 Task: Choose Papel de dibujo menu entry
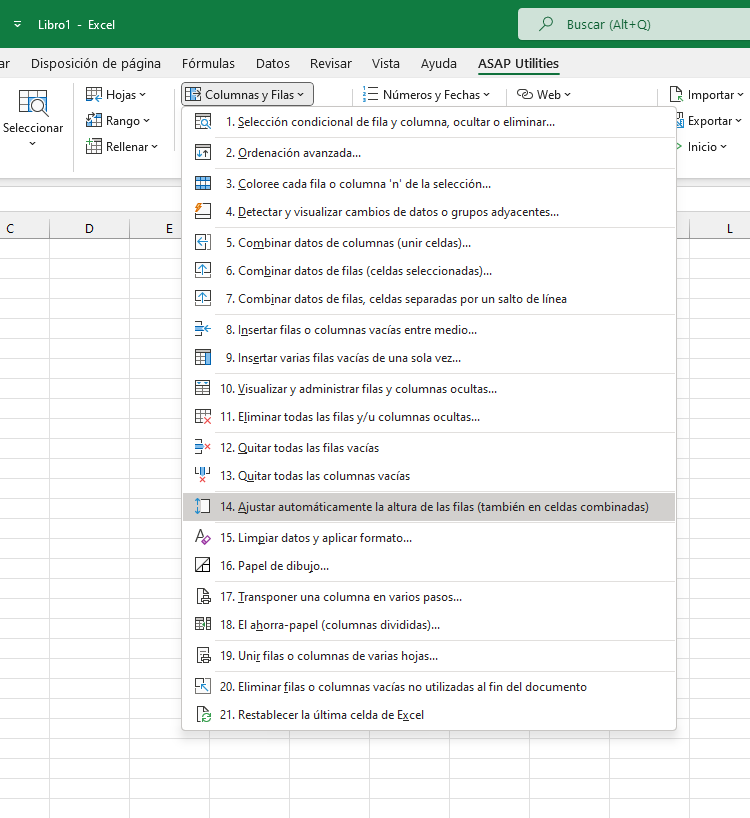click(x=429, y=566)
